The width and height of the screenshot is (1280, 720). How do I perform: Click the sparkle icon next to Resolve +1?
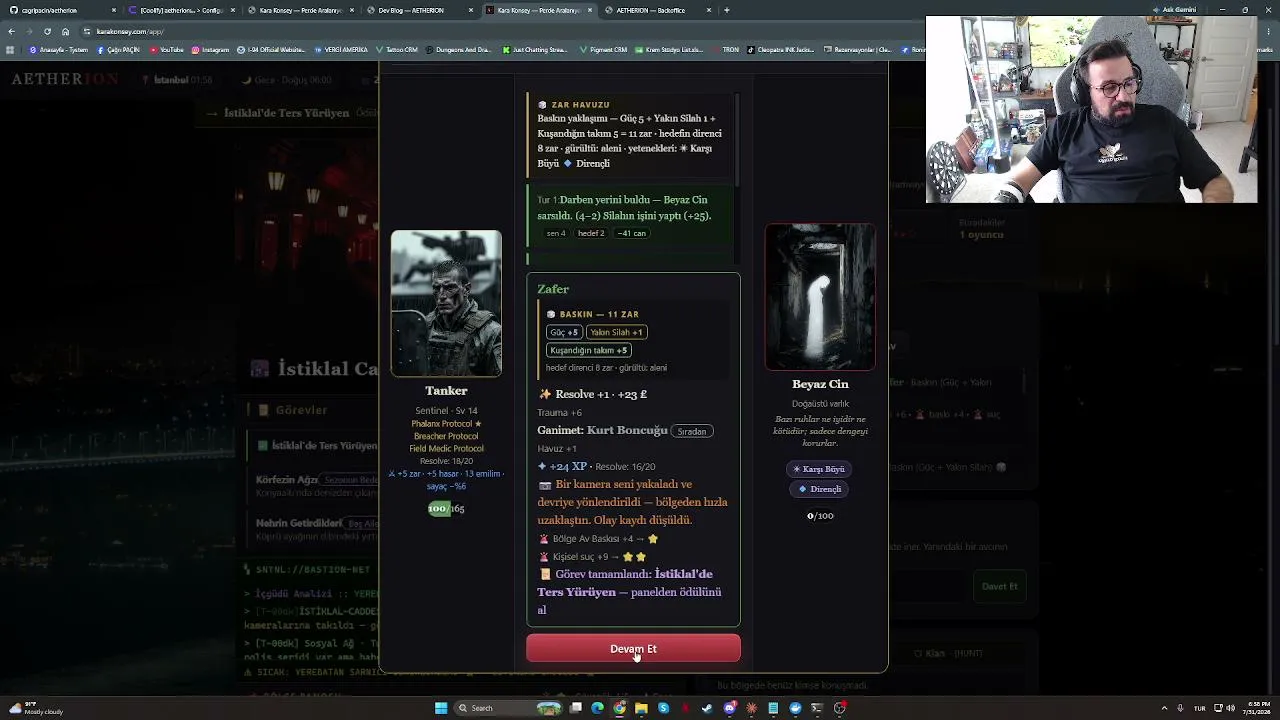point(545,394)
